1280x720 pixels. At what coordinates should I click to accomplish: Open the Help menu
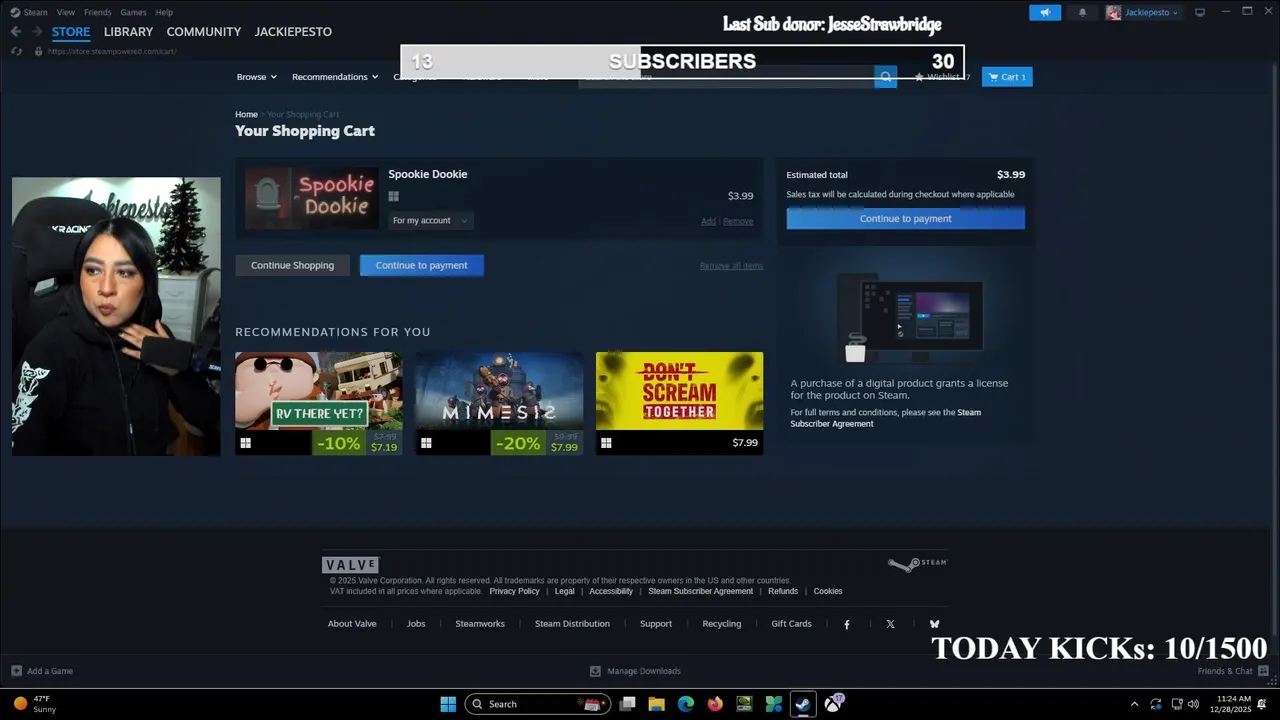(164, 12)
